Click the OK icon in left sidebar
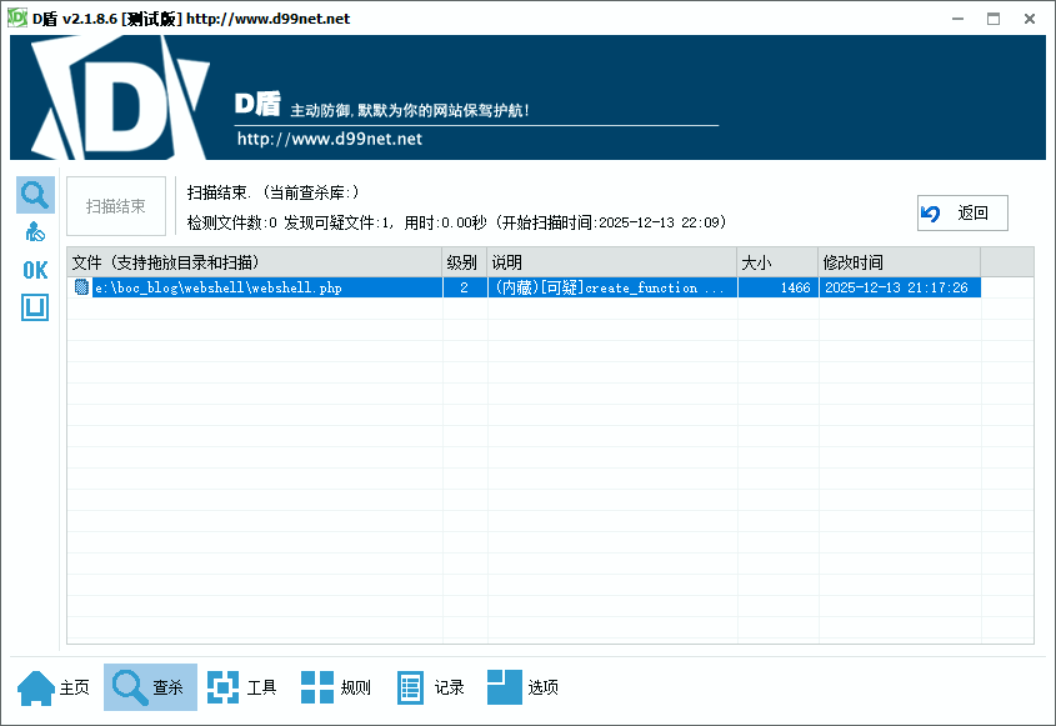 (35, 270)
